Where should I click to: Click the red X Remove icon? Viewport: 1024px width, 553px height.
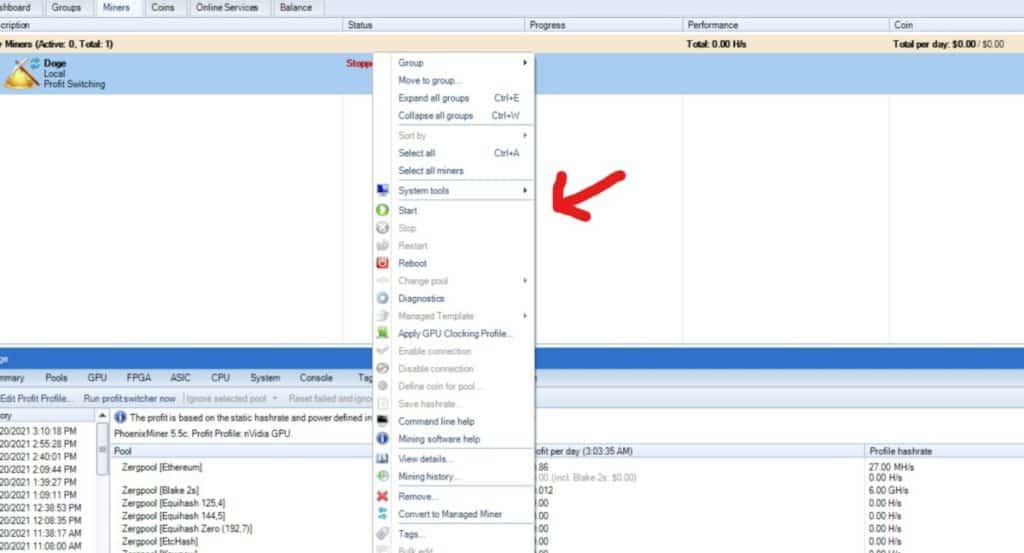(x=383, y=496)
